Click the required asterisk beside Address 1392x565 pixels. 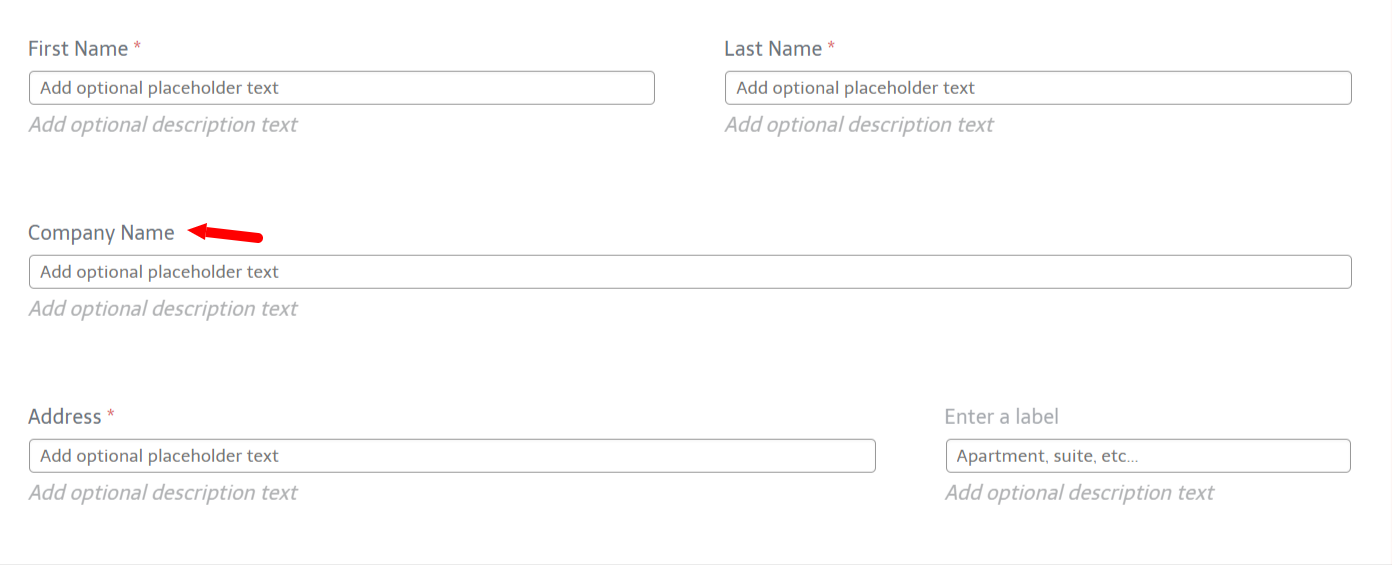(111, 415)
